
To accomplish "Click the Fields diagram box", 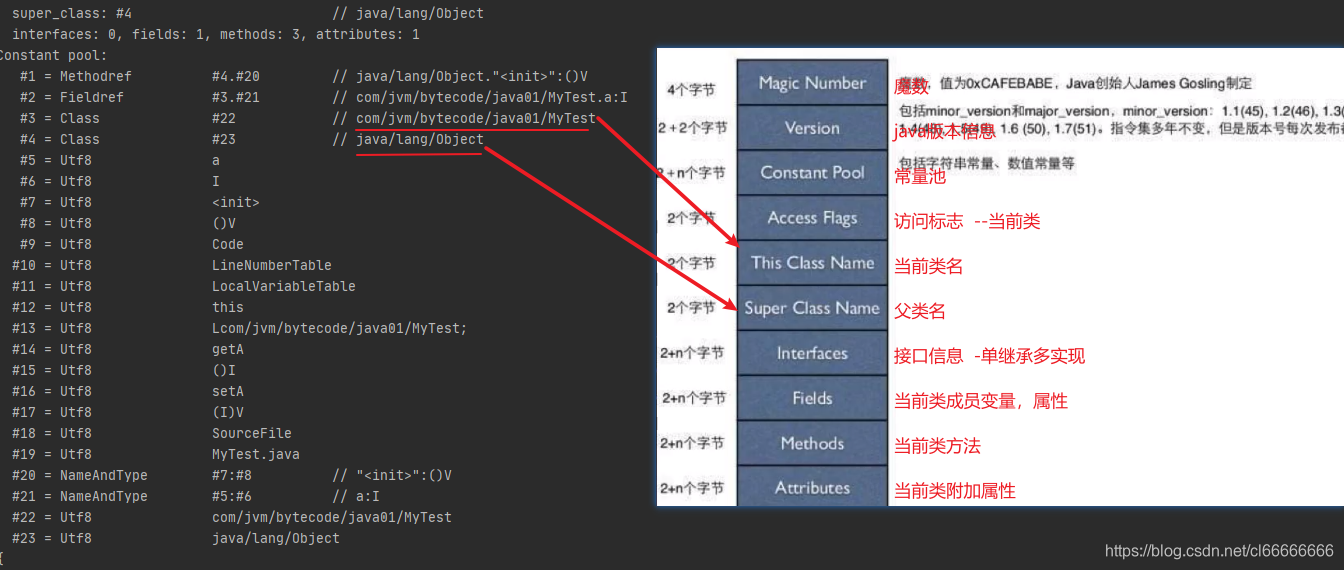I will pos(812,398).
